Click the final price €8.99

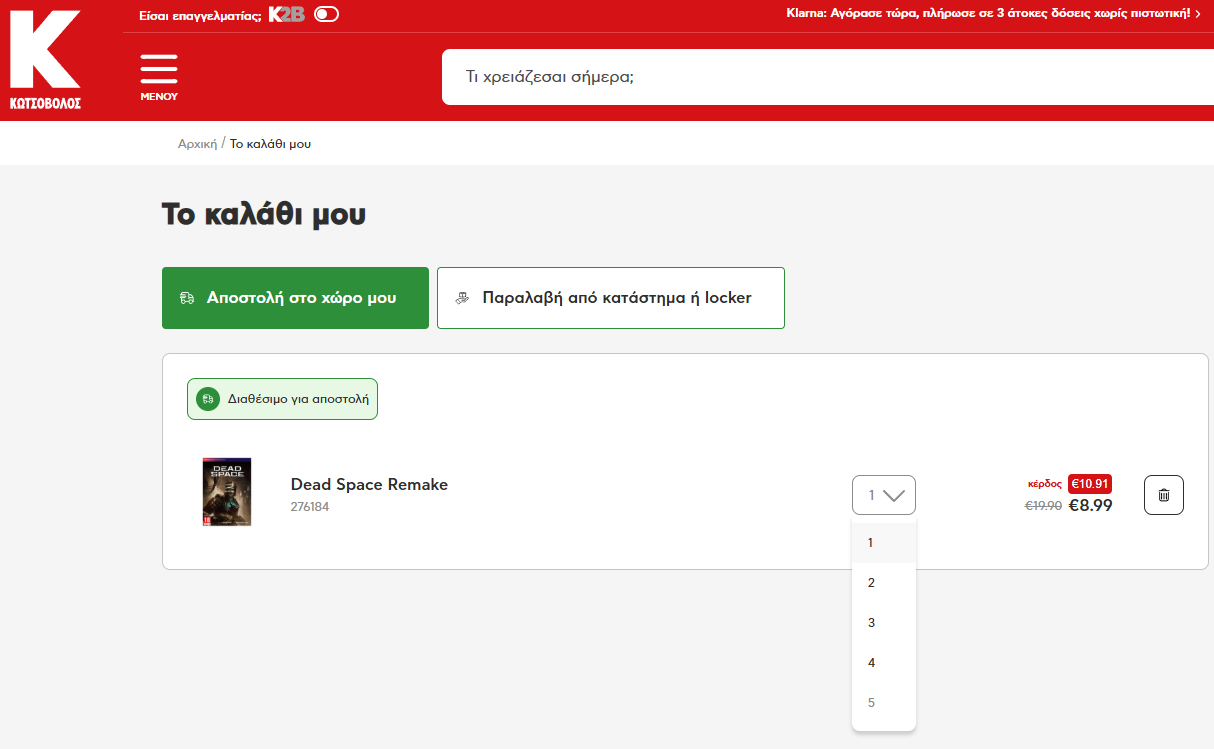1091,505
